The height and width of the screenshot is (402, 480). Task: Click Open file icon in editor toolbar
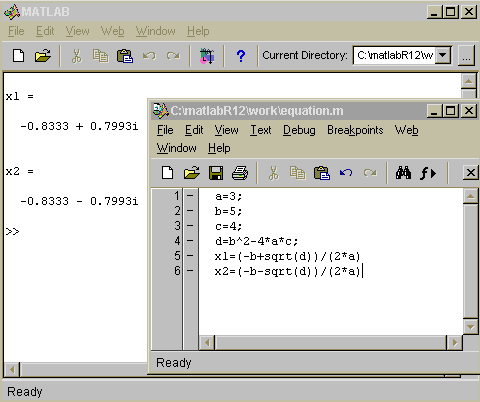[192, 173]
